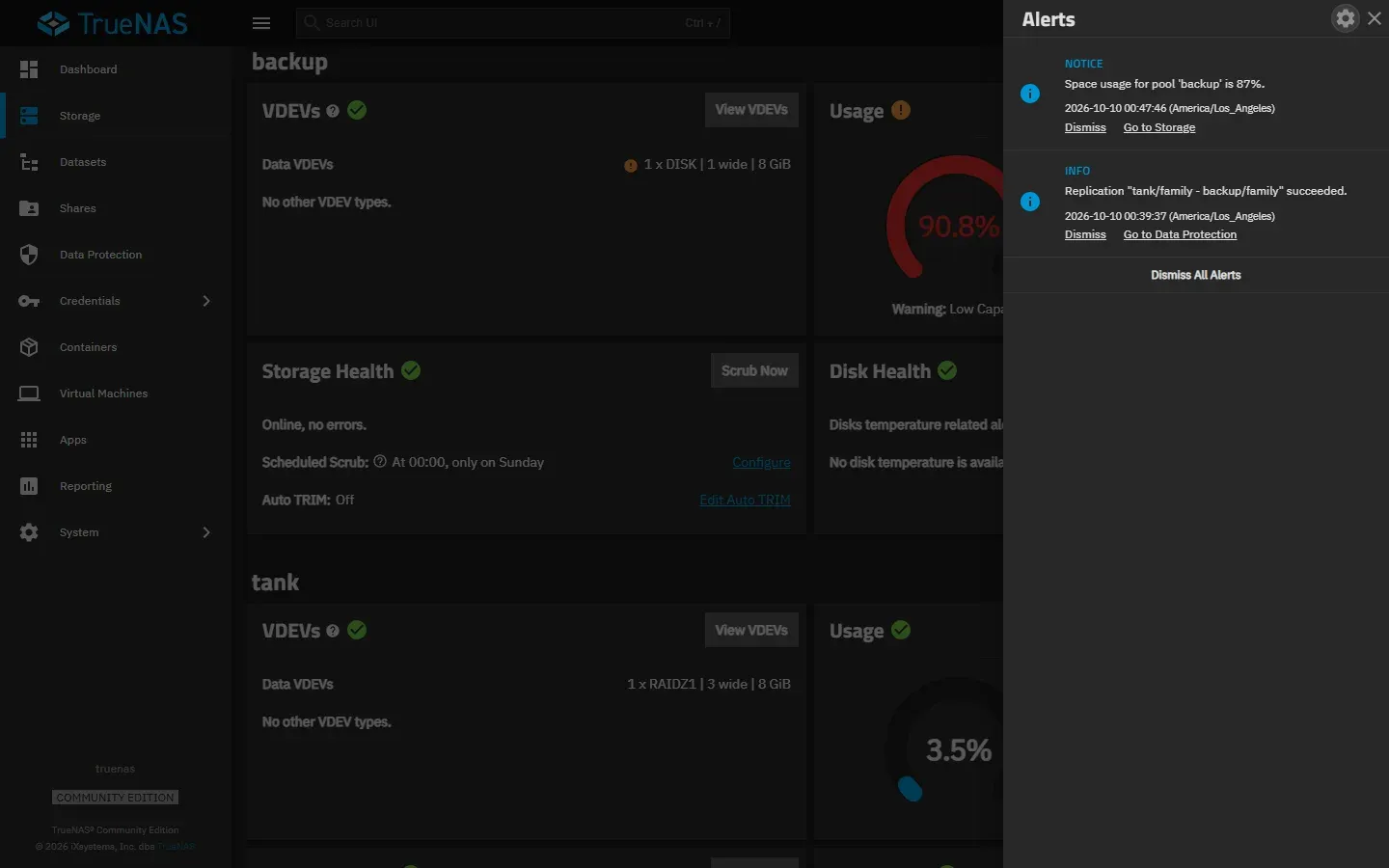
Task: Click the Apps grid icon
Action: (x=29, y=440)
